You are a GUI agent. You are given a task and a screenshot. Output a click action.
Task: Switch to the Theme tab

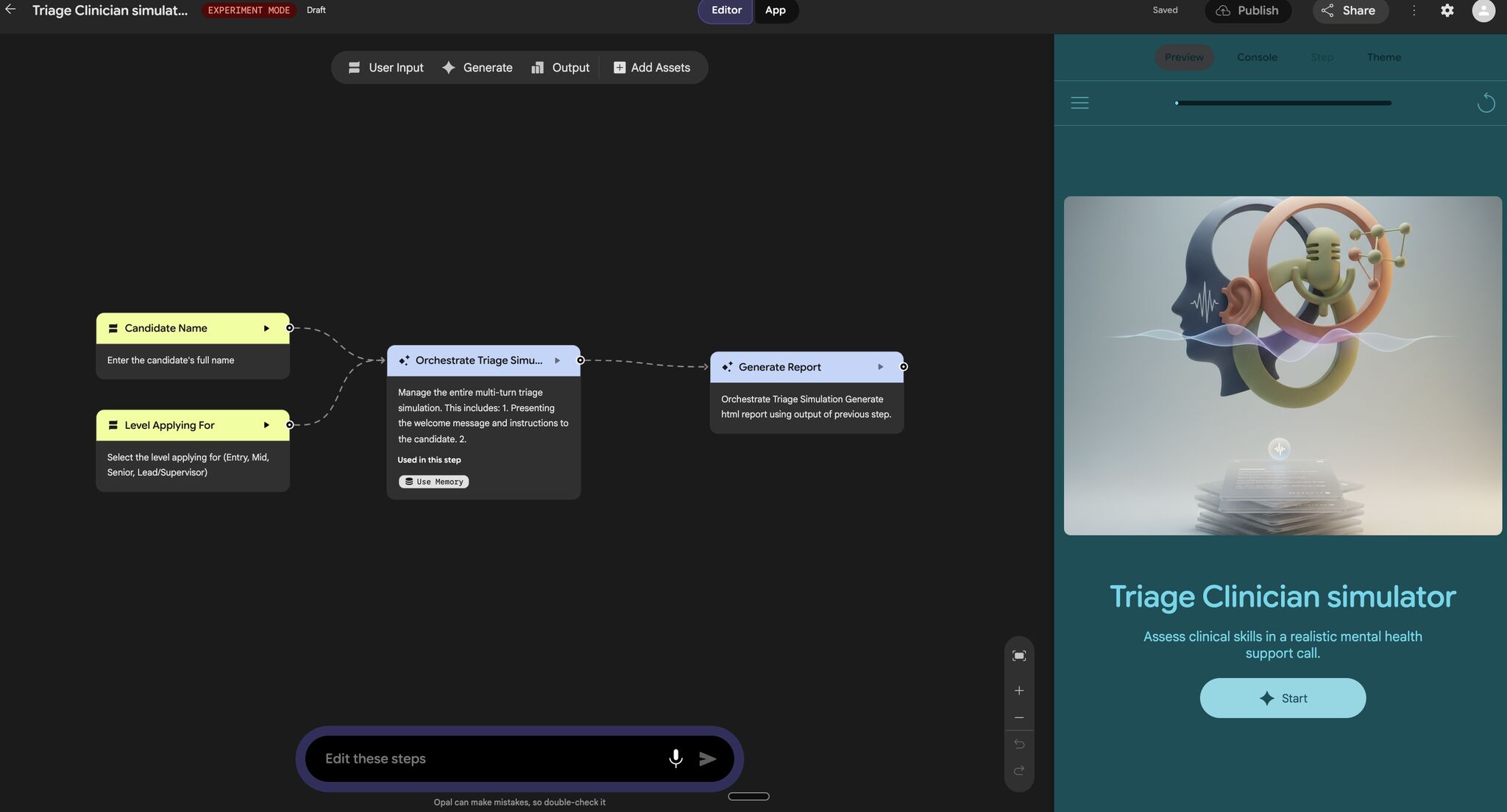point(1383,57)
